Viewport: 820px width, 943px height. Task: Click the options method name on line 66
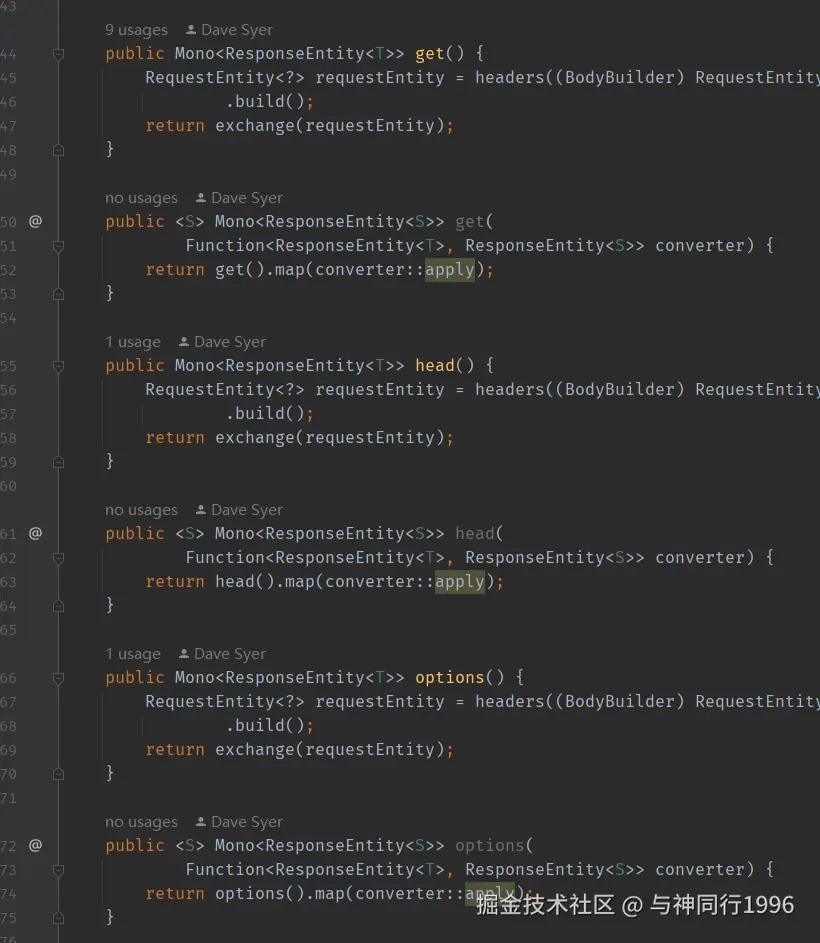point(450,678)
